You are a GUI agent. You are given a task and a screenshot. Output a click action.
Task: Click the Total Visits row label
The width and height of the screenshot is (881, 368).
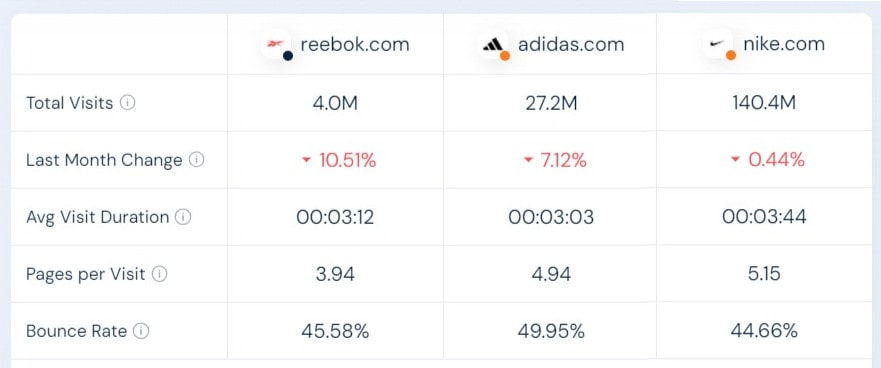click(x=70, y=103)
